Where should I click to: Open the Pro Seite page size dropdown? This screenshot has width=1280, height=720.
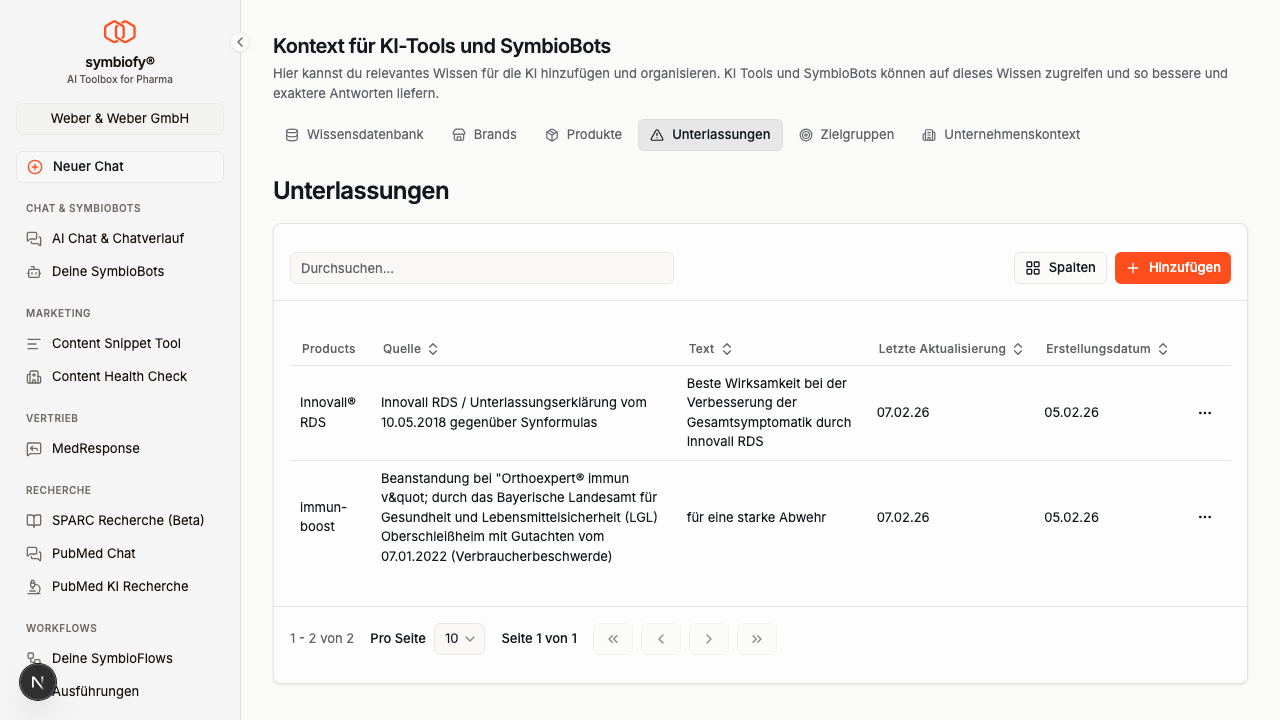pos(459,638)
